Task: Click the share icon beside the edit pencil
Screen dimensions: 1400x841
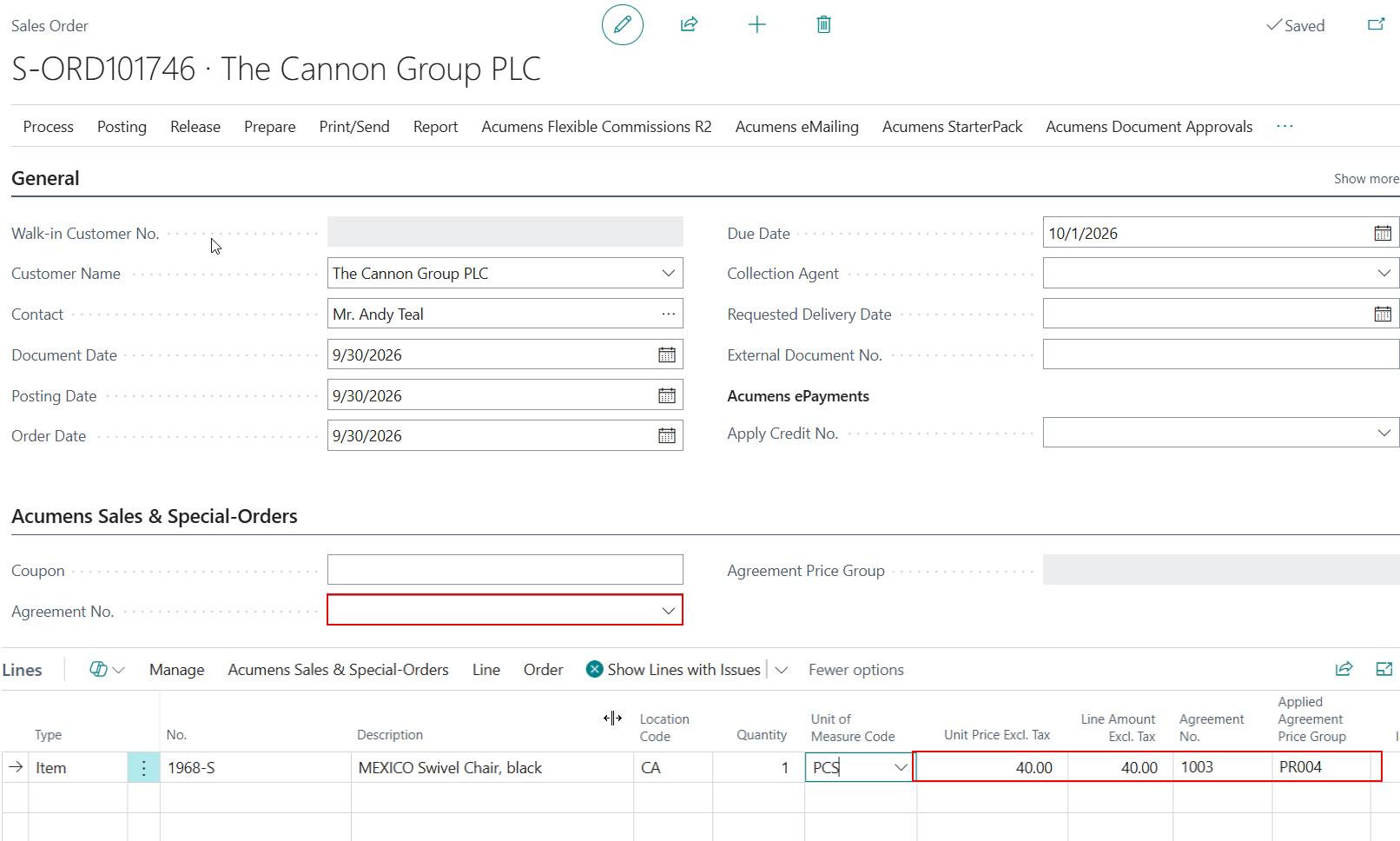Action: [689, 24]
